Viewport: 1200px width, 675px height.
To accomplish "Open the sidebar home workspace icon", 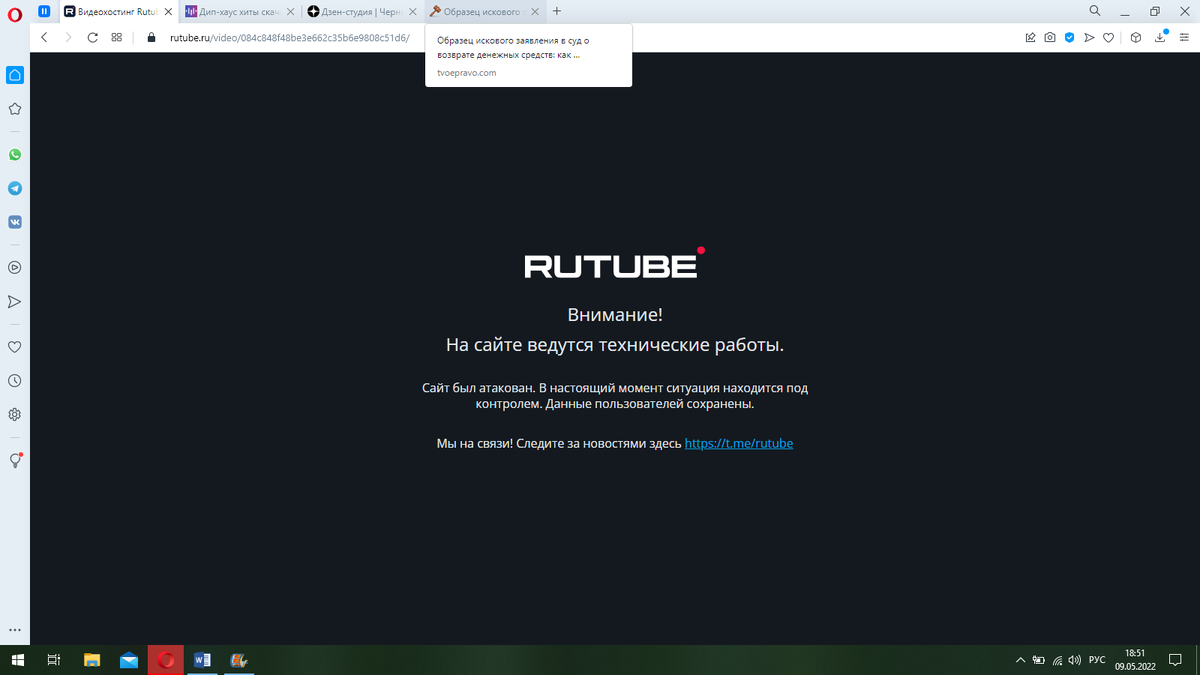I will [x=15, y=75].
